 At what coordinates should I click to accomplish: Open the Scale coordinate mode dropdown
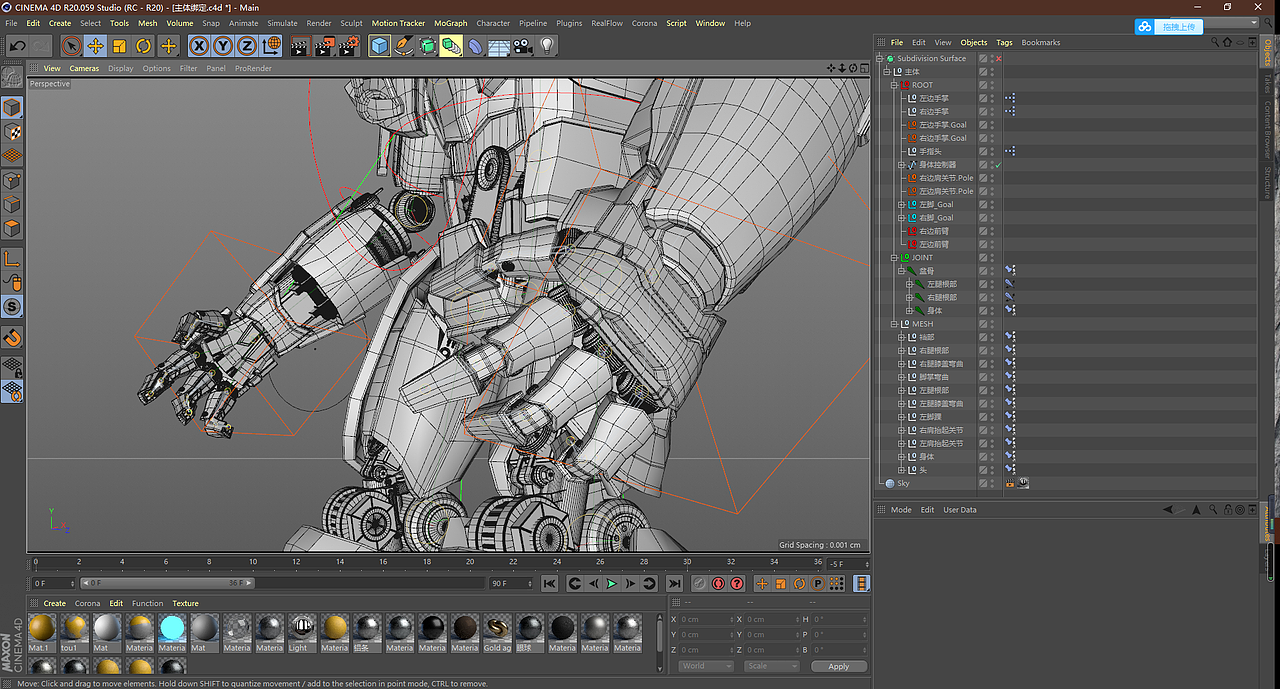(x=771, y=666)
